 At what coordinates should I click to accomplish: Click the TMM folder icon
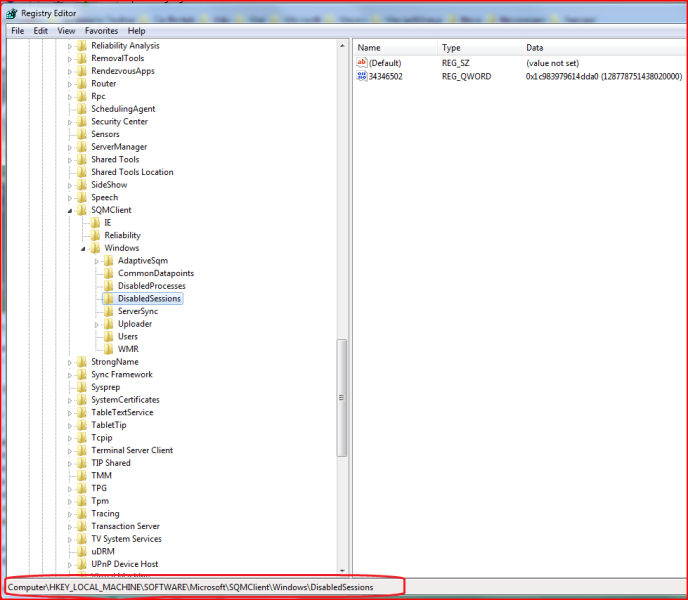[x=82, y=476]
